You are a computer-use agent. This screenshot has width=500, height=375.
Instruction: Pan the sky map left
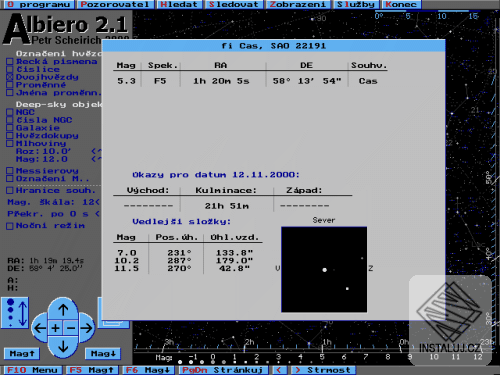40,328
